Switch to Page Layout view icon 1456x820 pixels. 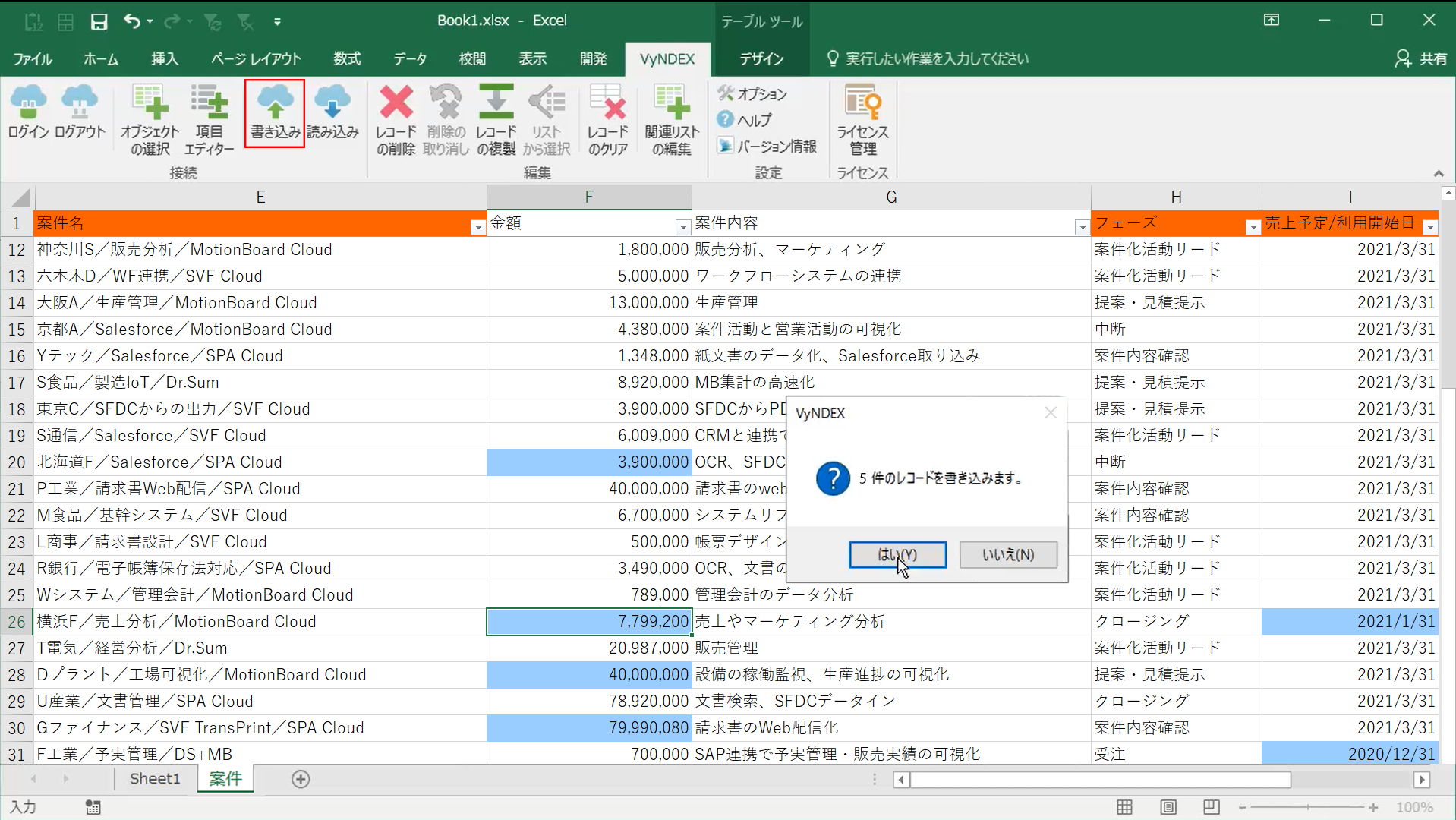[1168, 807]
